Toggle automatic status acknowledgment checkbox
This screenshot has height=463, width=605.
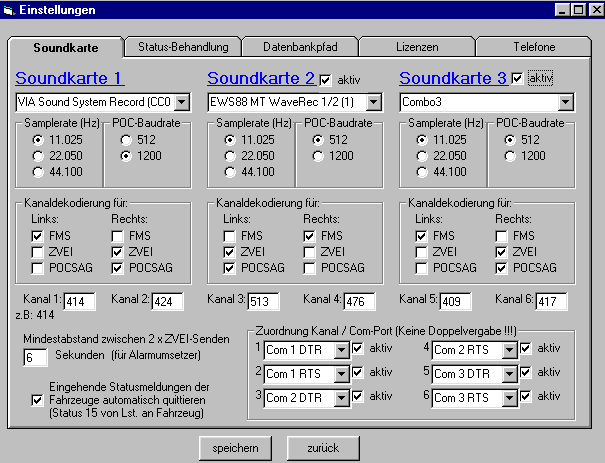tap(36, 400)
